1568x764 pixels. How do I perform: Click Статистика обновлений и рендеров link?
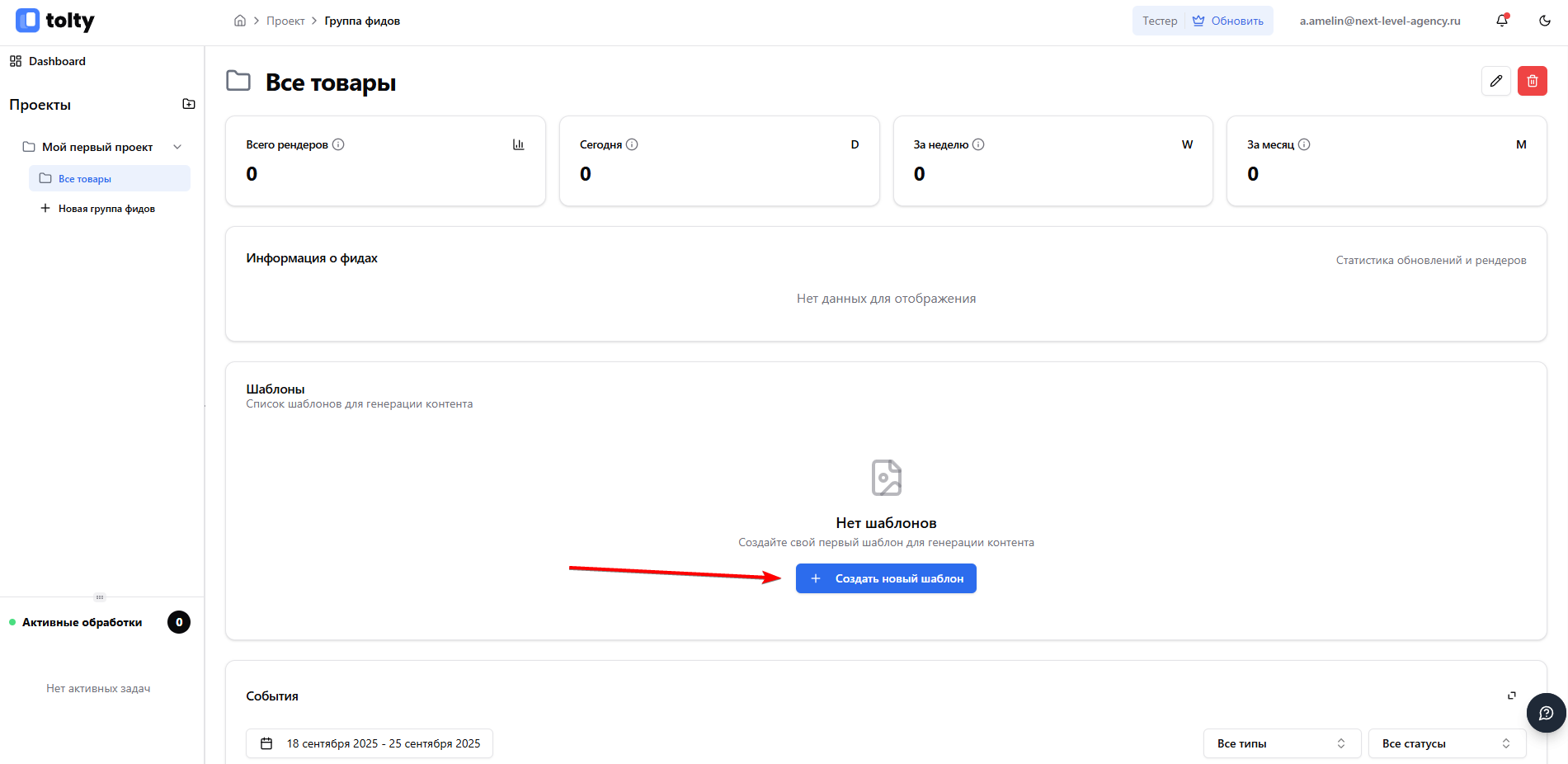click(x=1431, y=260)
